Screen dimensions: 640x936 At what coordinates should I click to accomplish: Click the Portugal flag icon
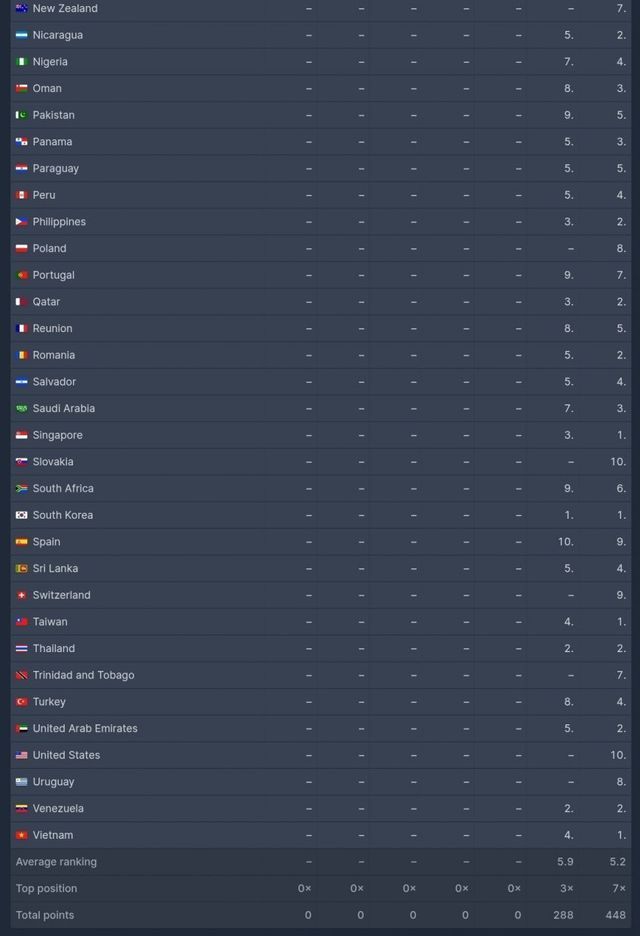point(21,275)
